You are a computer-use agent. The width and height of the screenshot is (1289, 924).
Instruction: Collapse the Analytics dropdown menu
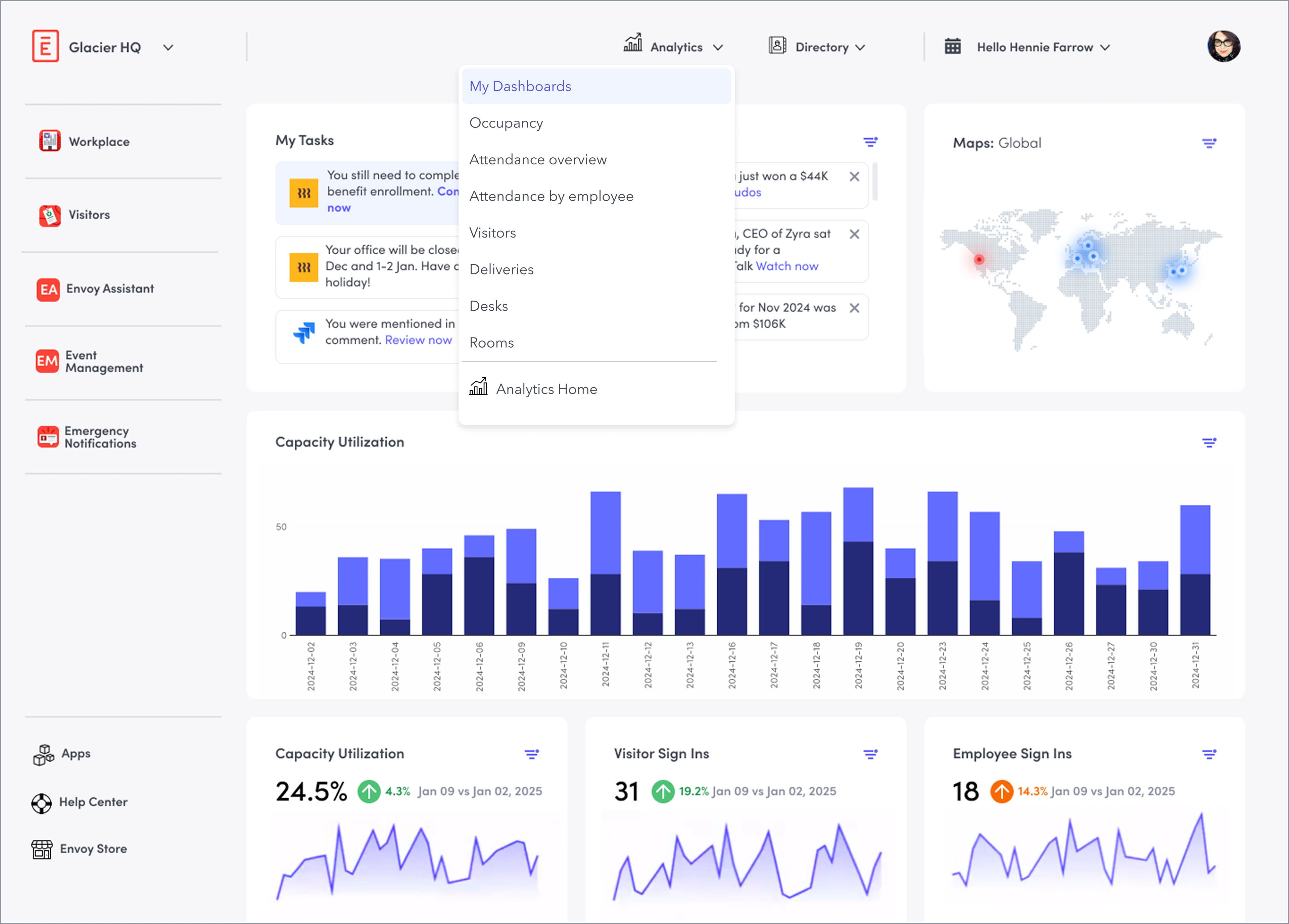coord(718,48)
